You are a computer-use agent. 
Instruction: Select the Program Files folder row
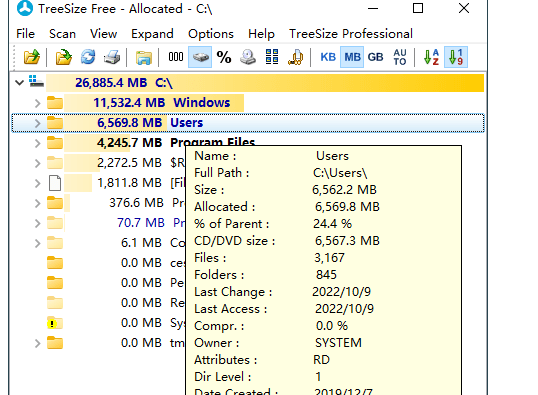click(x=248, y=143)
